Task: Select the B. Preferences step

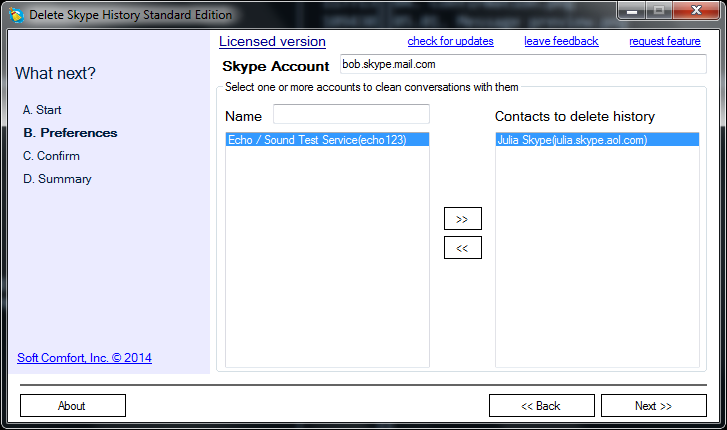Action: [x=70, y=133]
